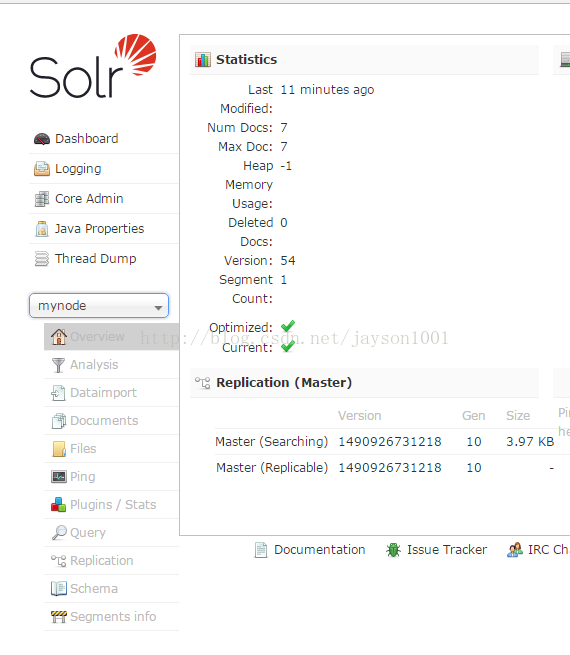Click the Schema book icon
The image size is (570, 655).
point(58,589)
